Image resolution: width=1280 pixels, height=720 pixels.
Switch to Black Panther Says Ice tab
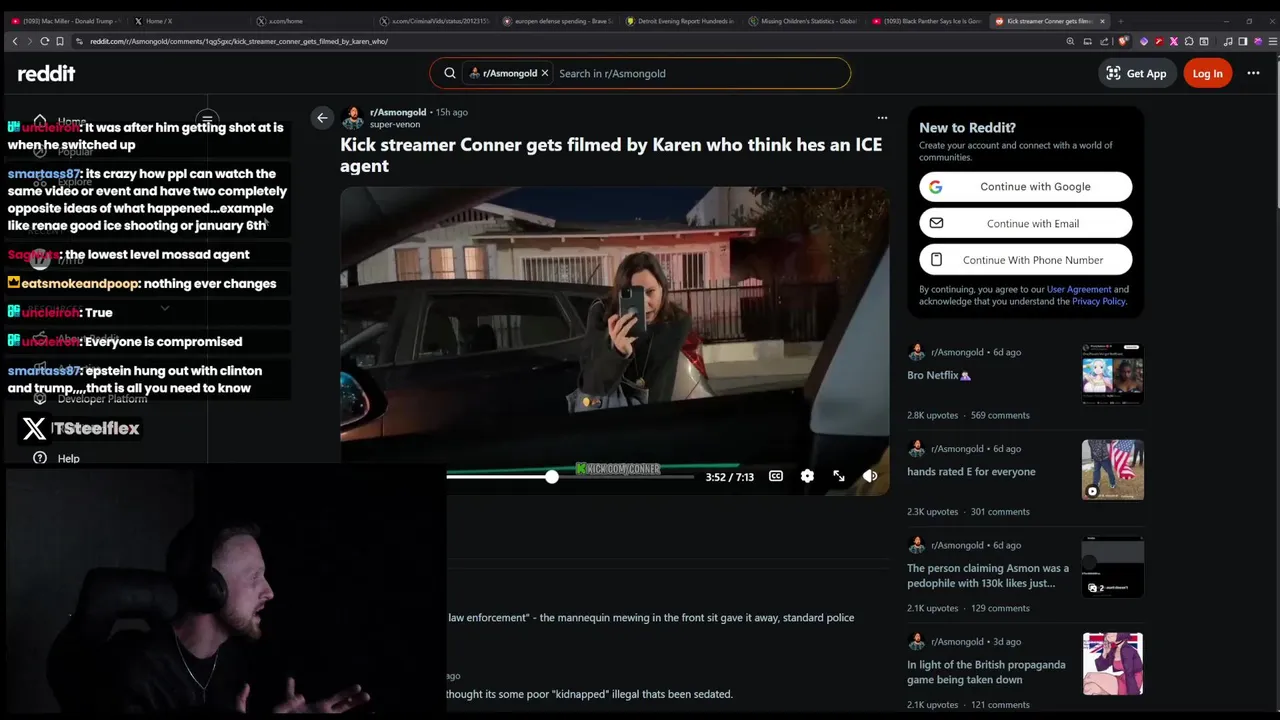point(928,21)
